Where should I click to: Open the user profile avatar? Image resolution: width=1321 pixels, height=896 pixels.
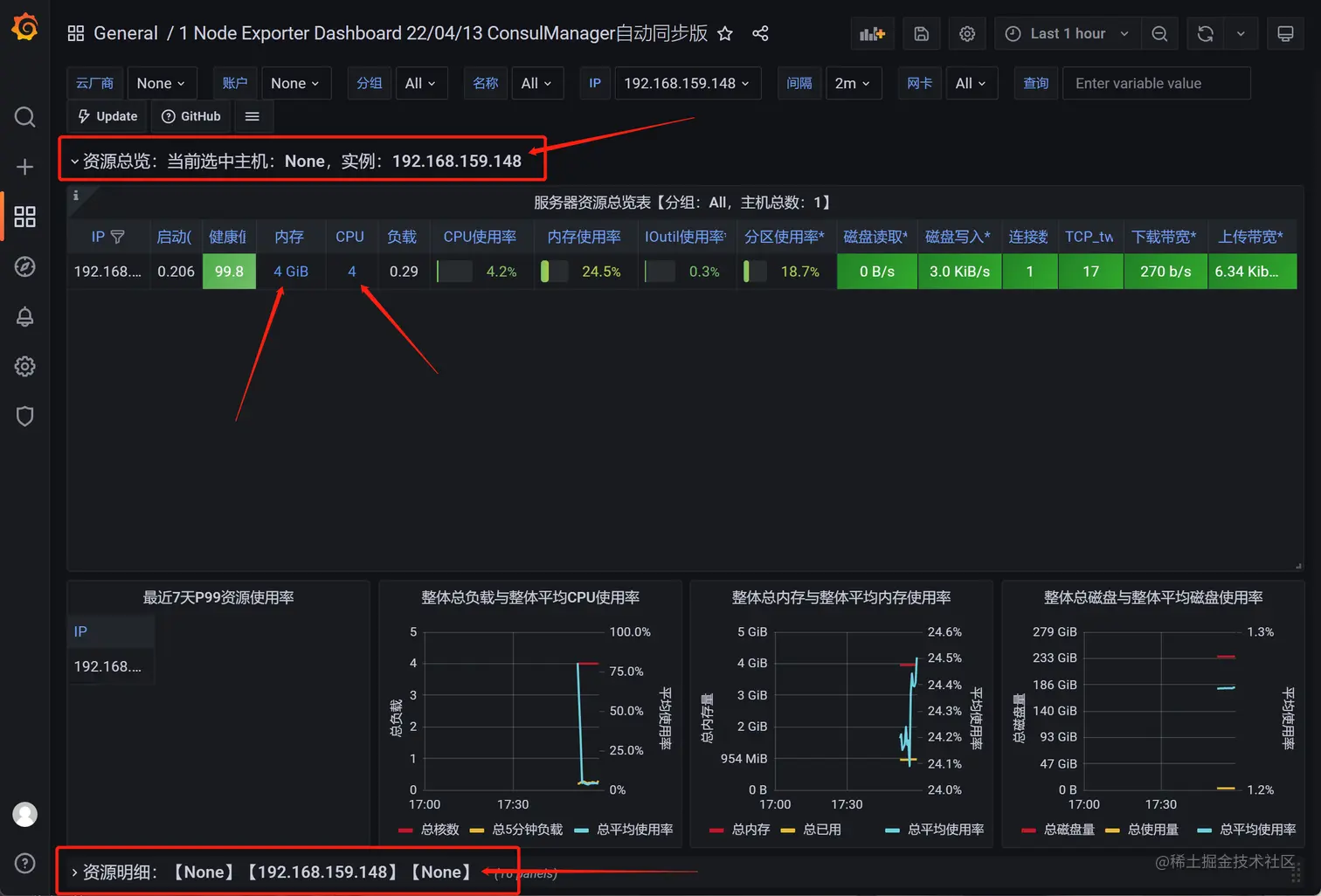24,815
